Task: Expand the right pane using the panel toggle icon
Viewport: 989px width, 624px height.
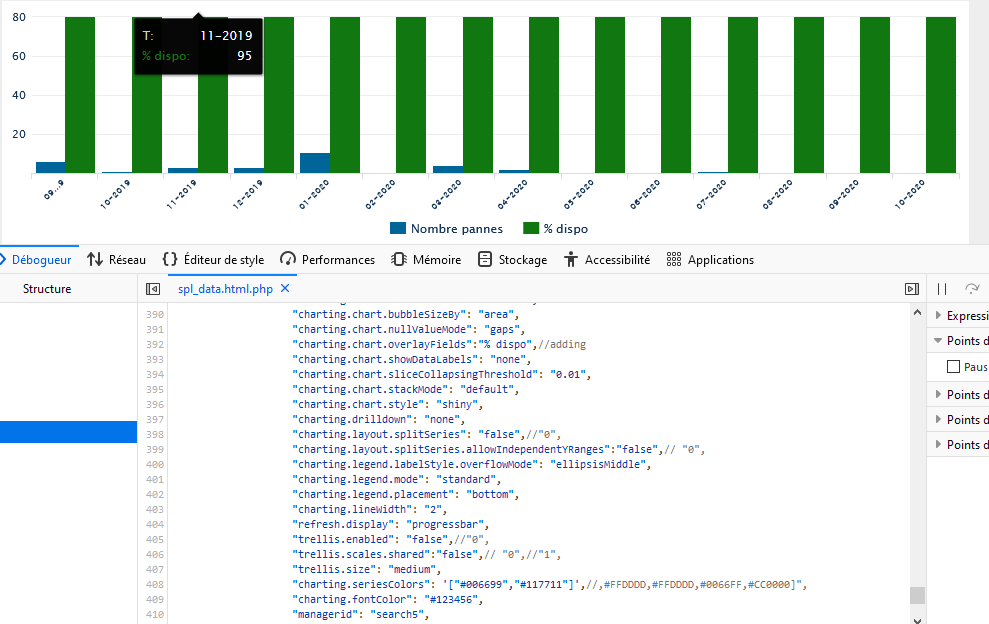Action: coord(911,288)
